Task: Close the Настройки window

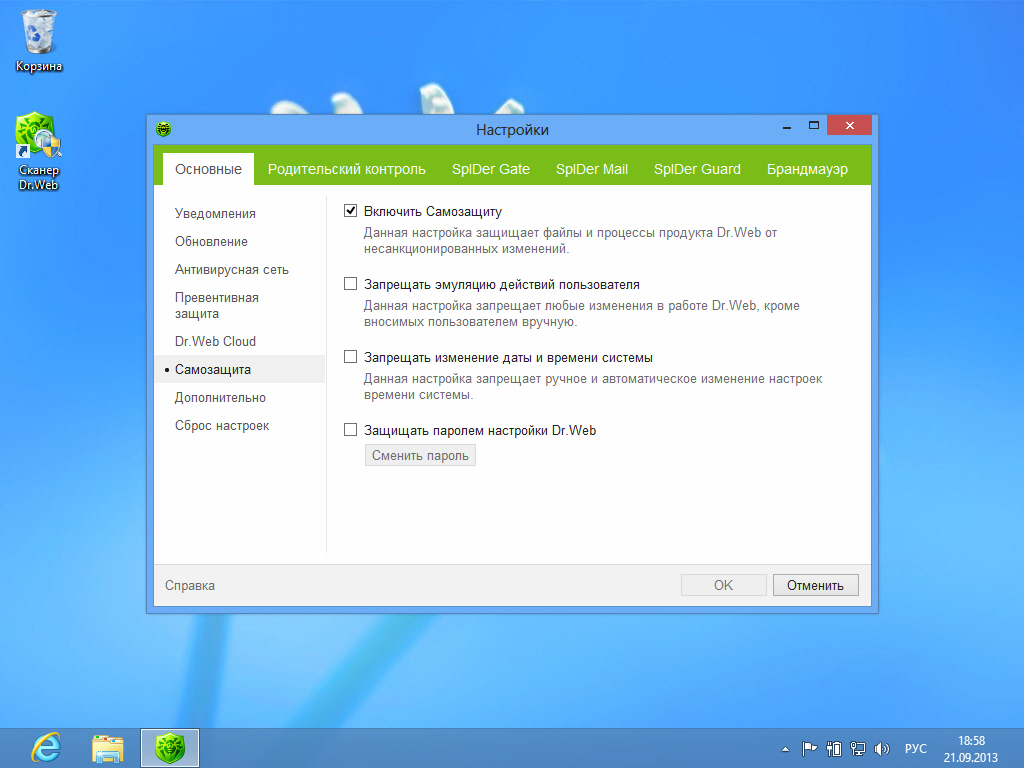Action: (x=849, y=125)
